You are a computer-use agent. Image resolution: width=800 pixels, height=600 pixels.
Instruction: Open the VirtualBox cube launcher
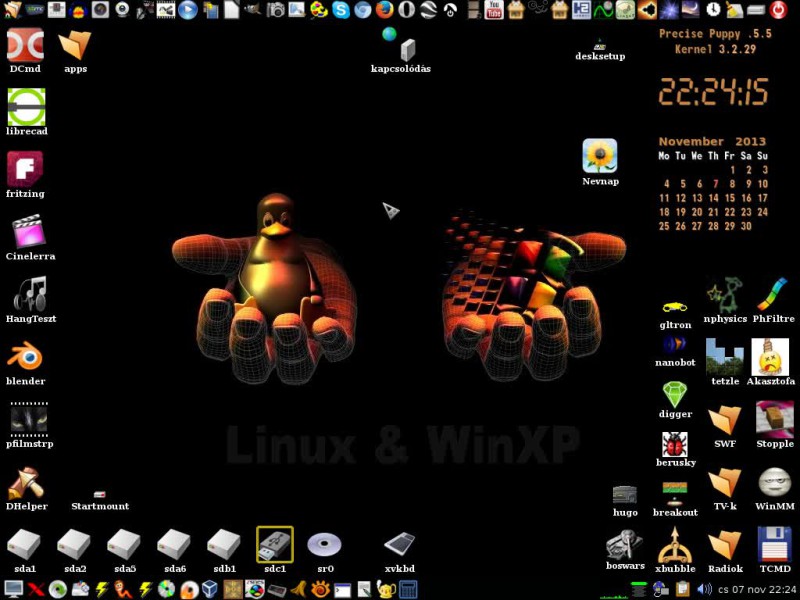click(x=210, y=589)
